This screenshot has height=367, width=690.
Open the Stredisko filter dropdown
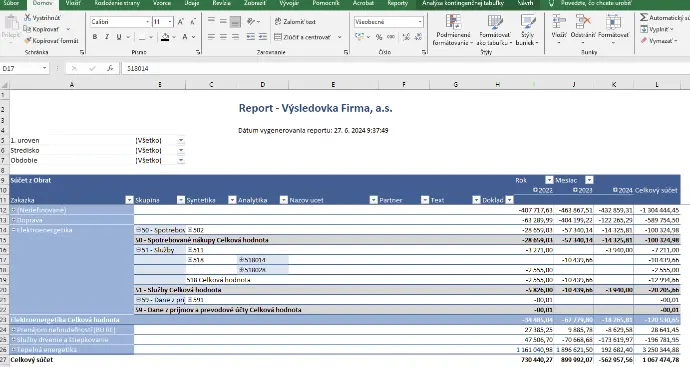(x=181, y=150)
